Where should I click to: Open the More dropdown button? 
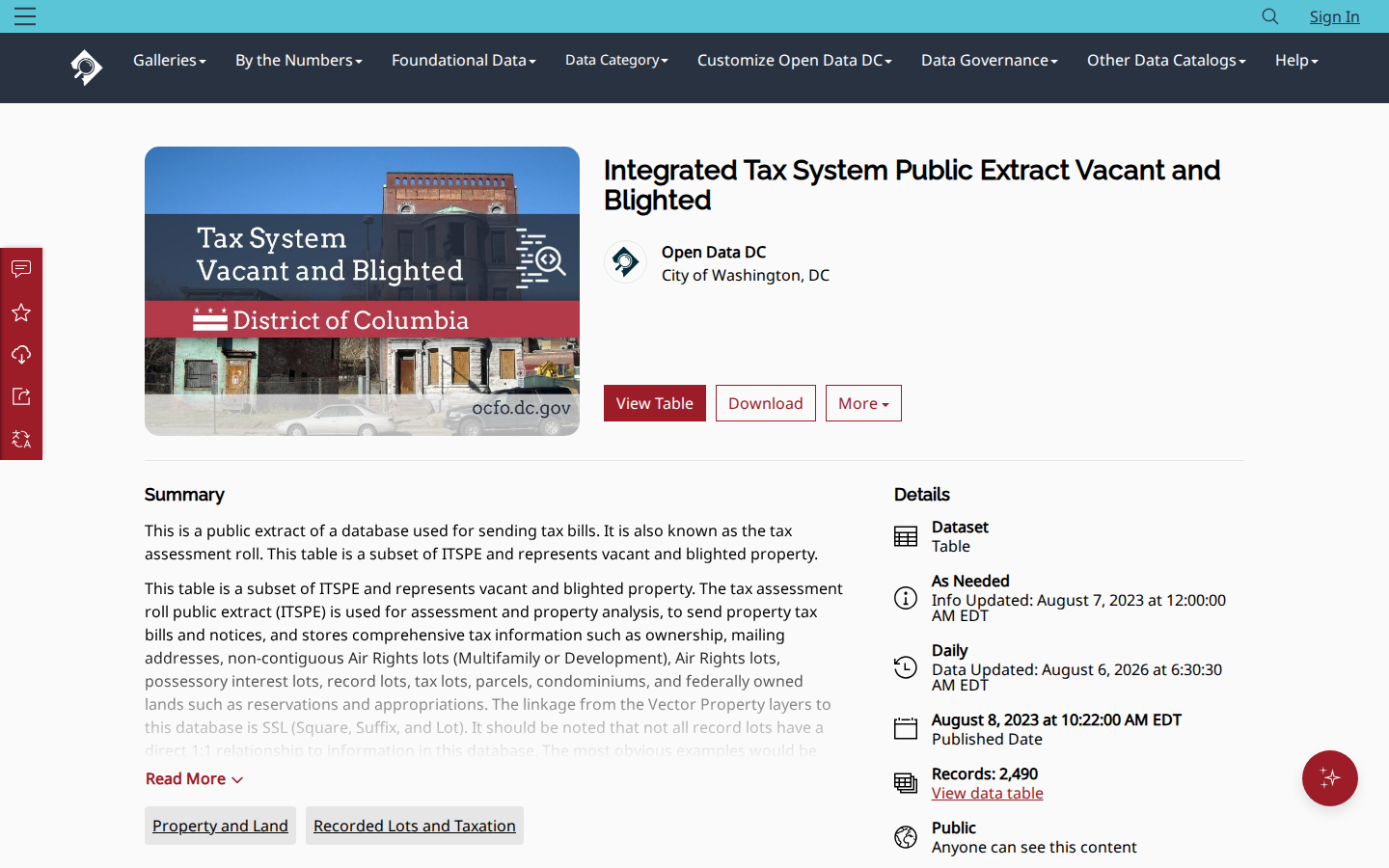(x=863, y=403)
